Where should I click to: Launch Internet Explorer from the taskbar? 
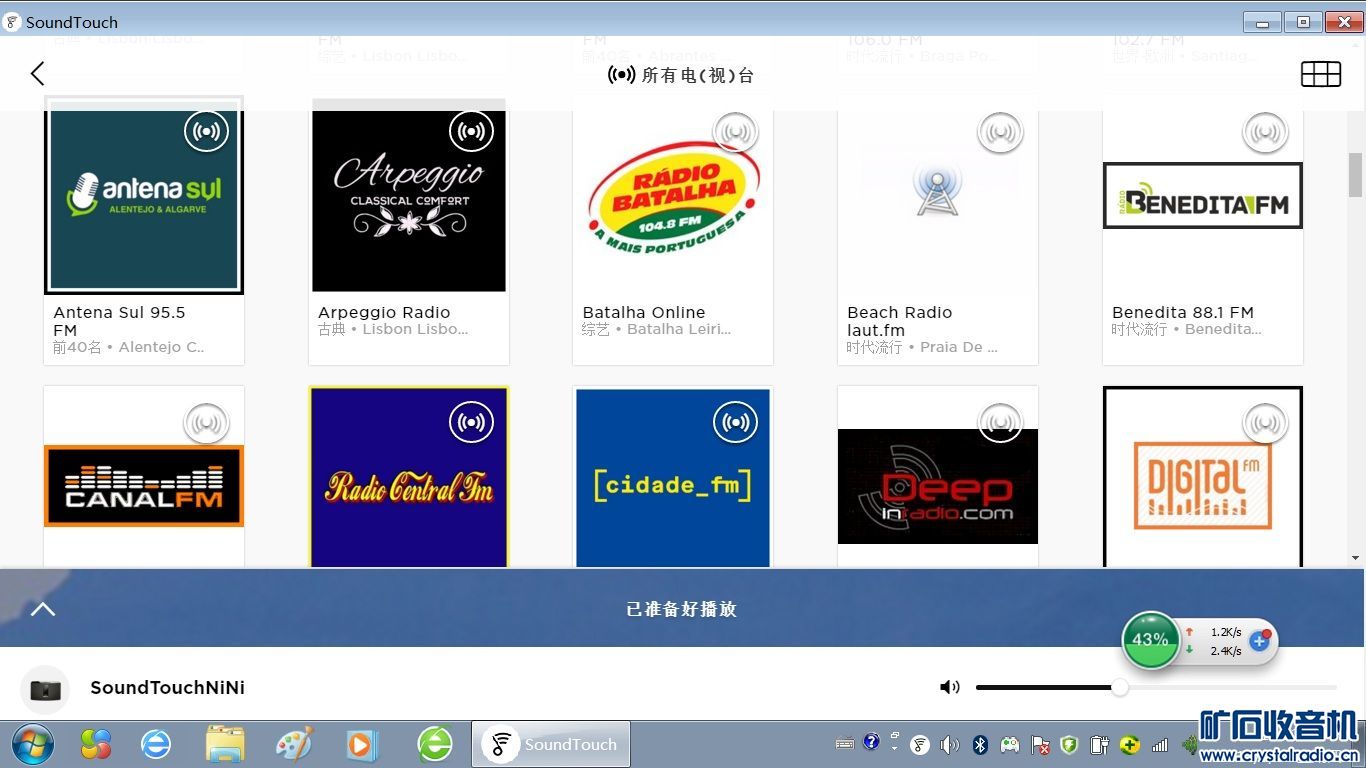[156, 744]
